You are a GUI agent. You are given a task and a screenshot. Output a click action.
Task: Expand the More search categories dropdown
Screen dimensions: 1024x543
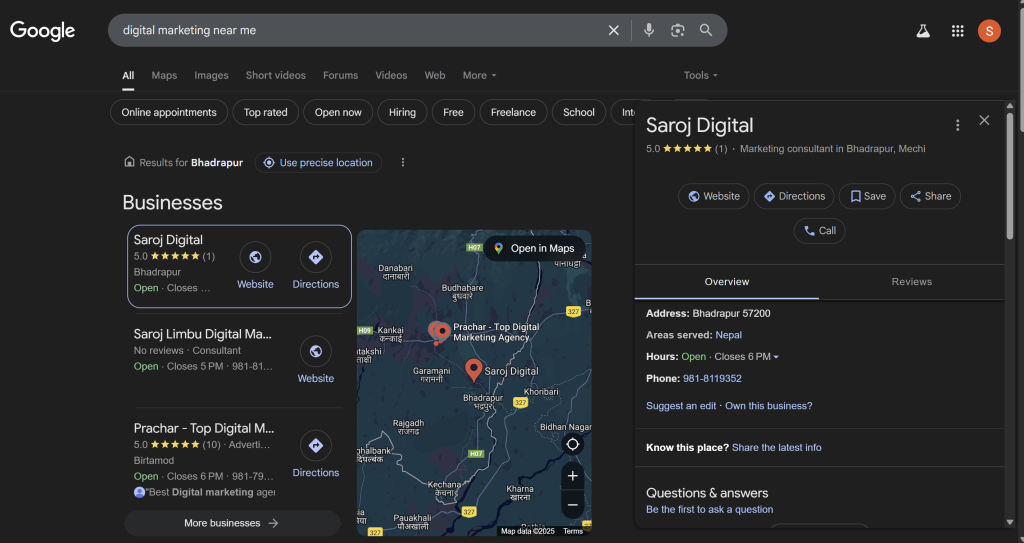(479, 75)
